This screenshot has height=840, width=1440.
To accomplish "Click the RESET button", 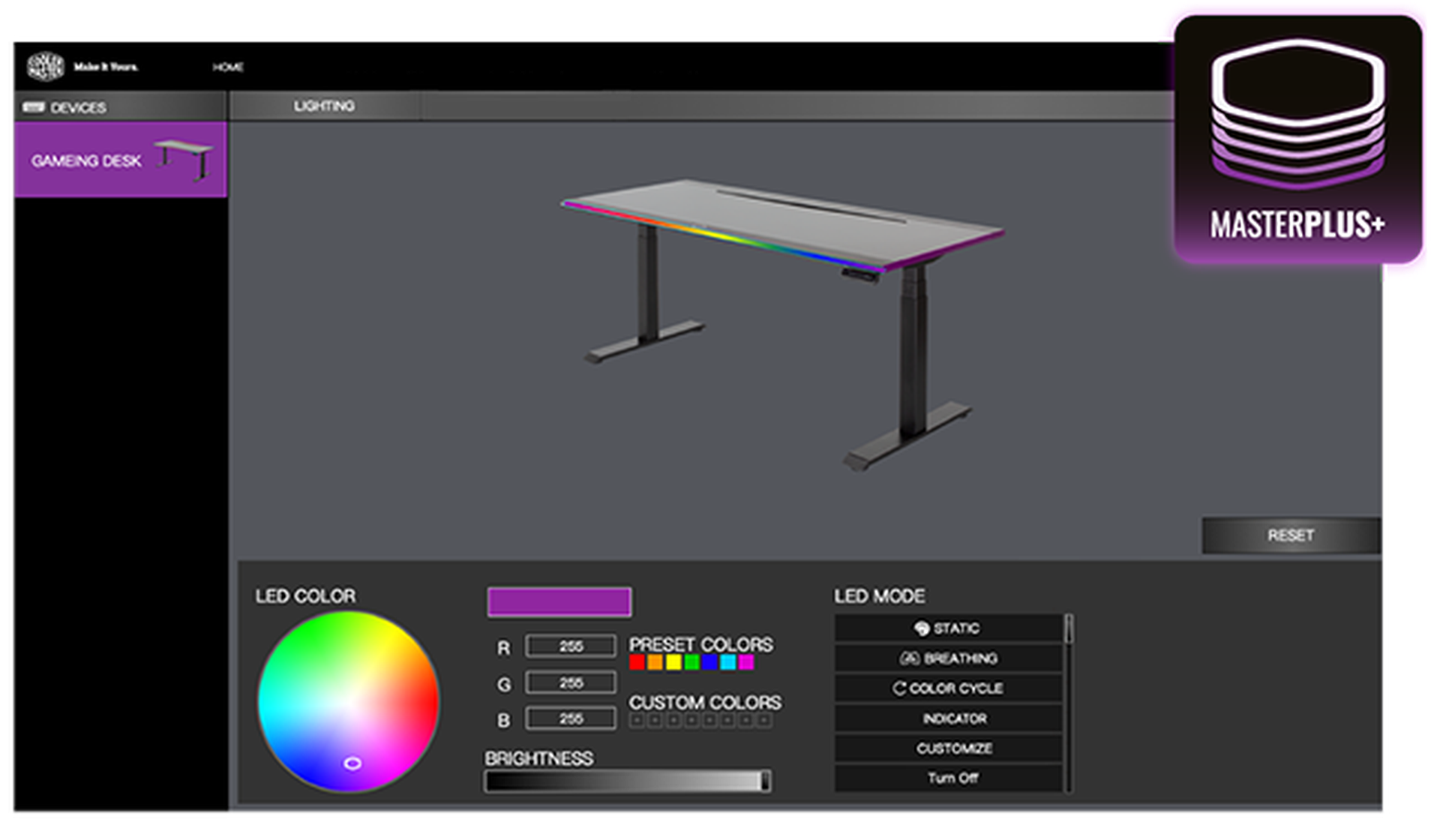I will click(x=1290, y=535).
